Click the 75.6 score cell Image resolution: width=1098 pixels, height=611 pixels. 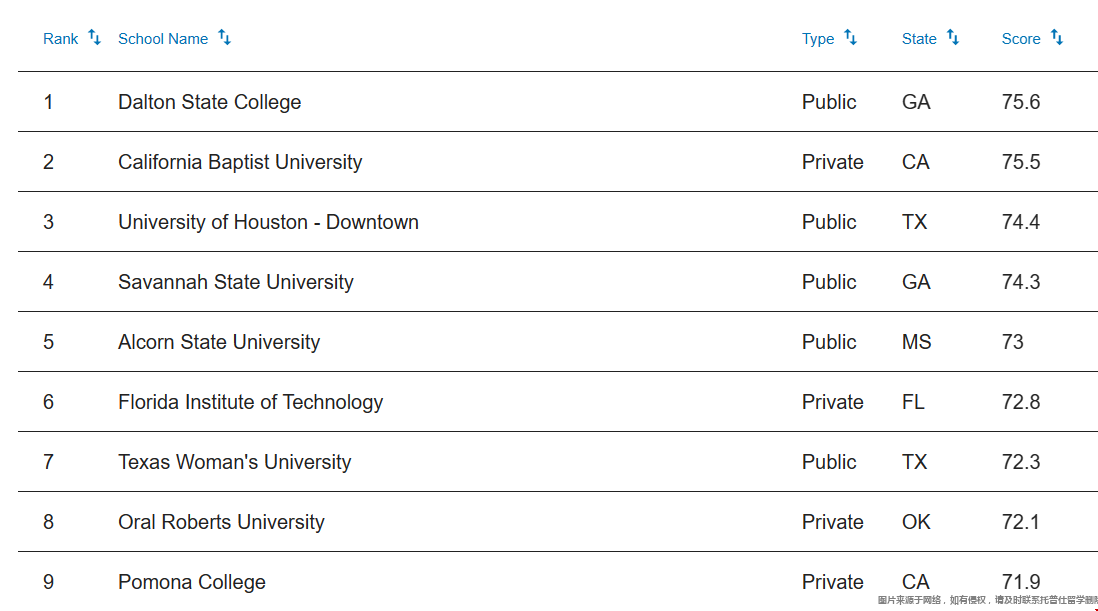(x=1021, y=102)
